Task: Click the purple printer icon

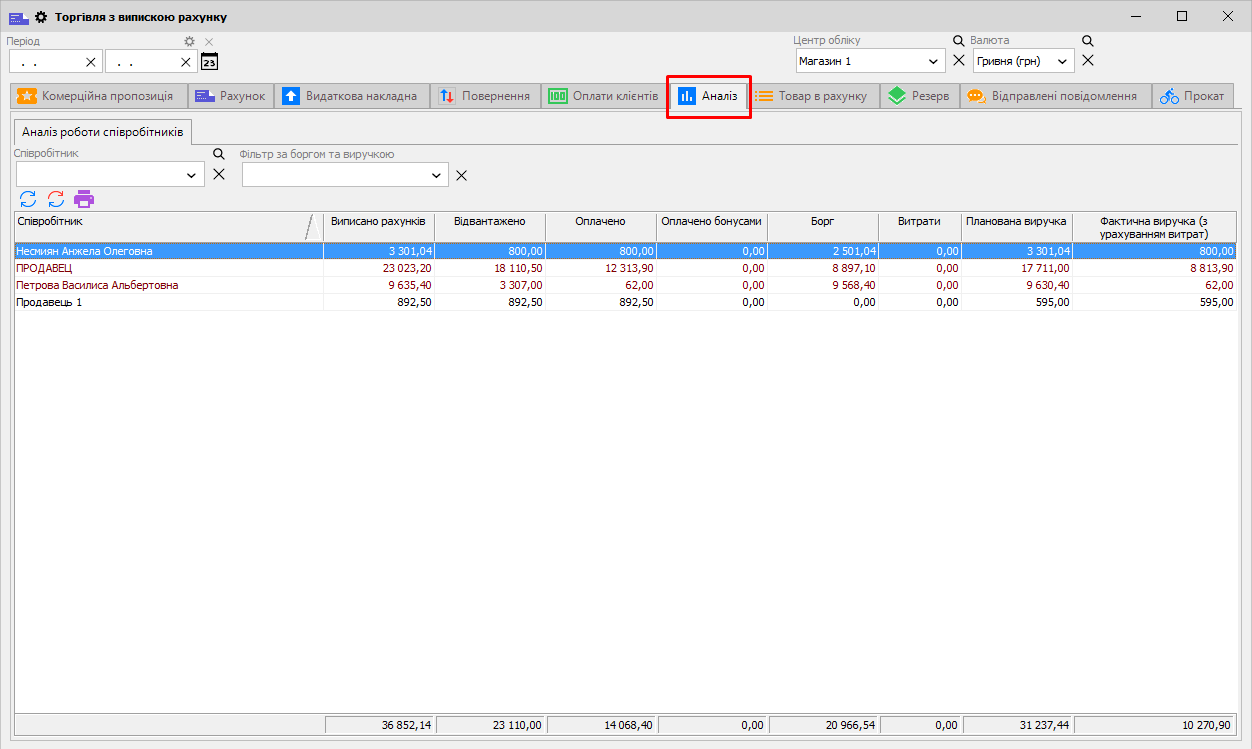Action: [84, 198]
